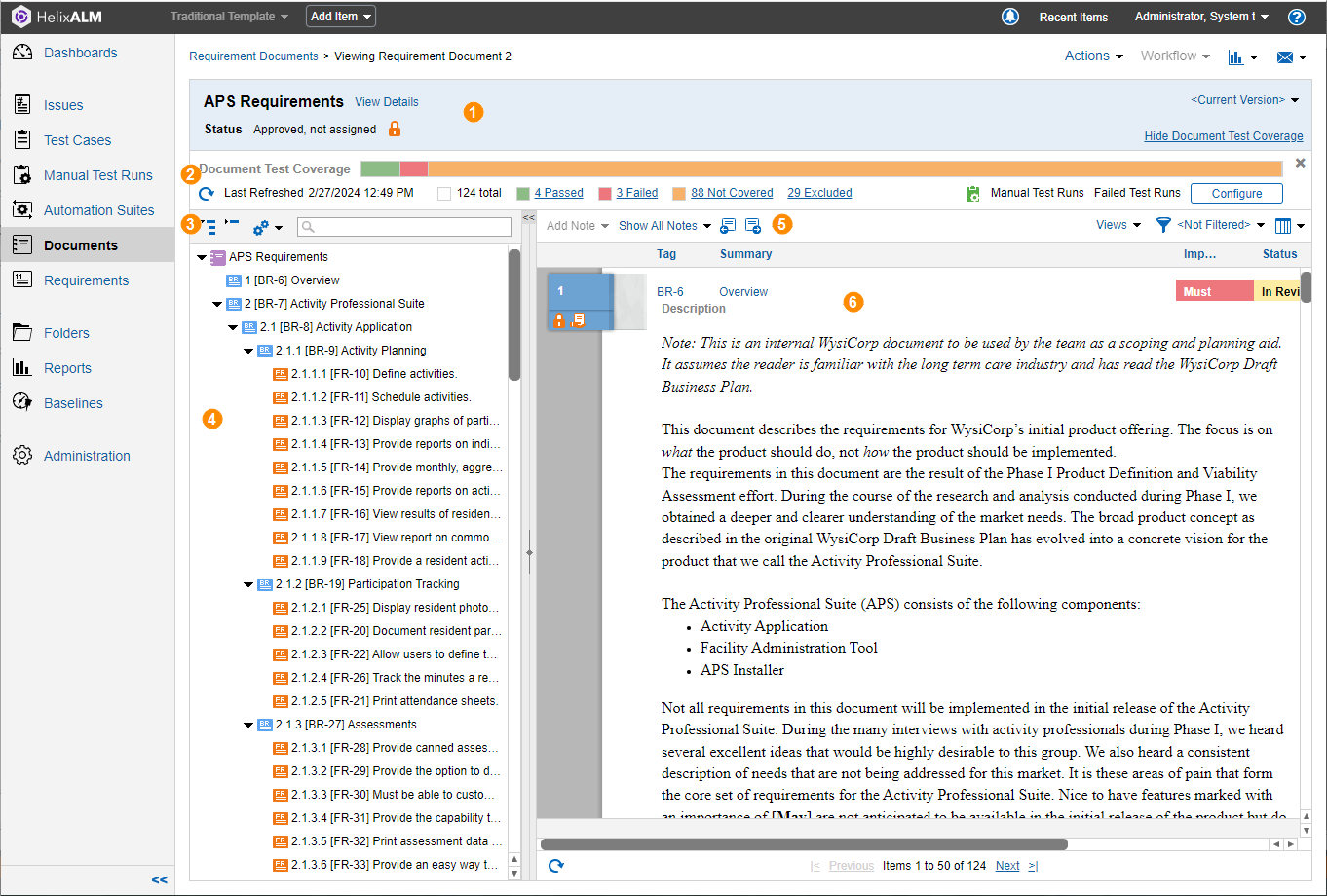The image size is (1327, 896).
Task: Collapse the APS Requirements root node
Action: [x=202, y=257]
